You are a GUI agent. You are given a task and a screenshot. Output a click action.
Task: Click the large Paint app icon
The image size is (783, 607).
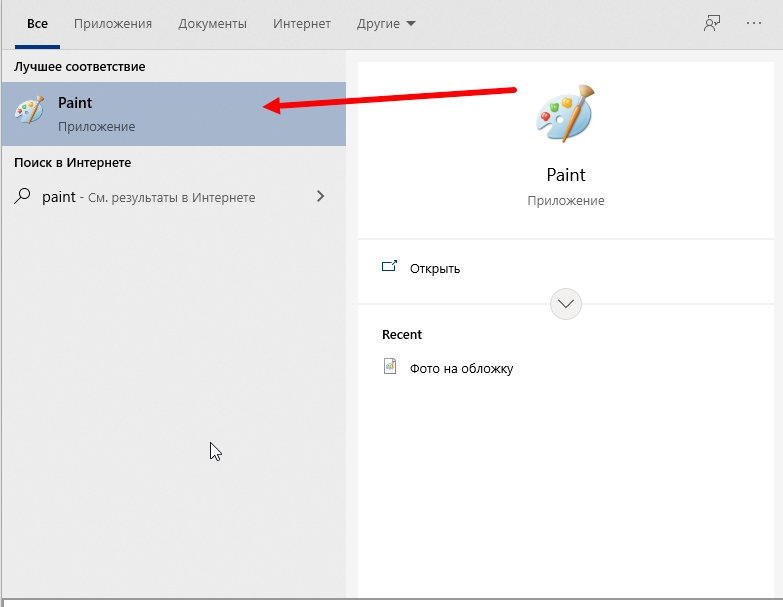(x=565, y=114)
